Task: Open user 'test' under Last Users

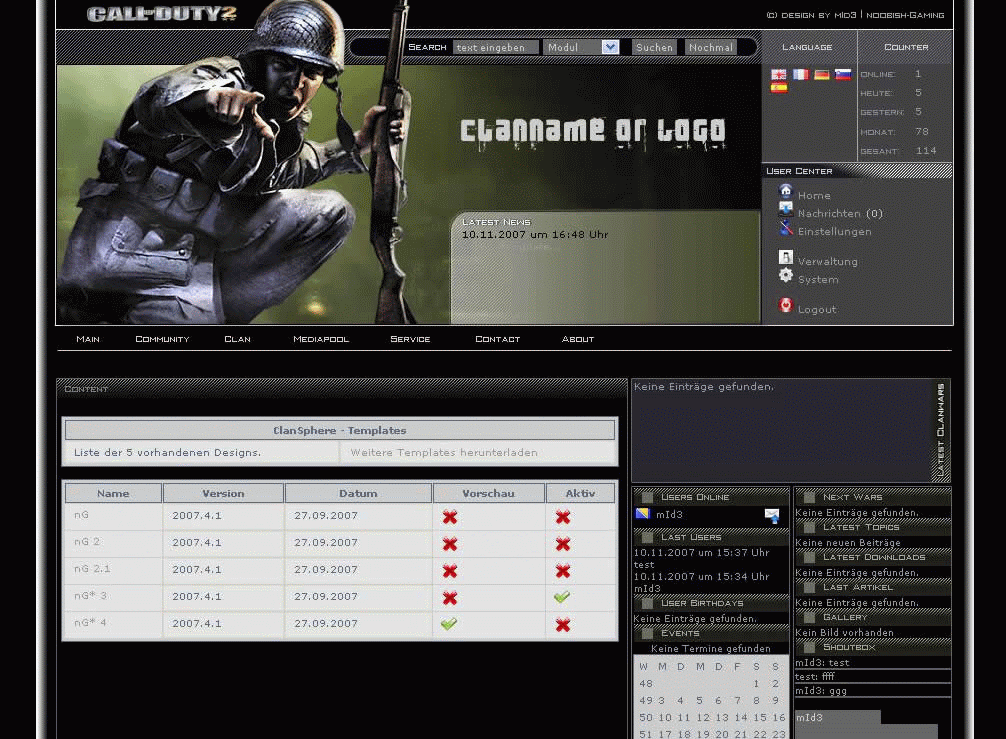Action: coord(644,565)
